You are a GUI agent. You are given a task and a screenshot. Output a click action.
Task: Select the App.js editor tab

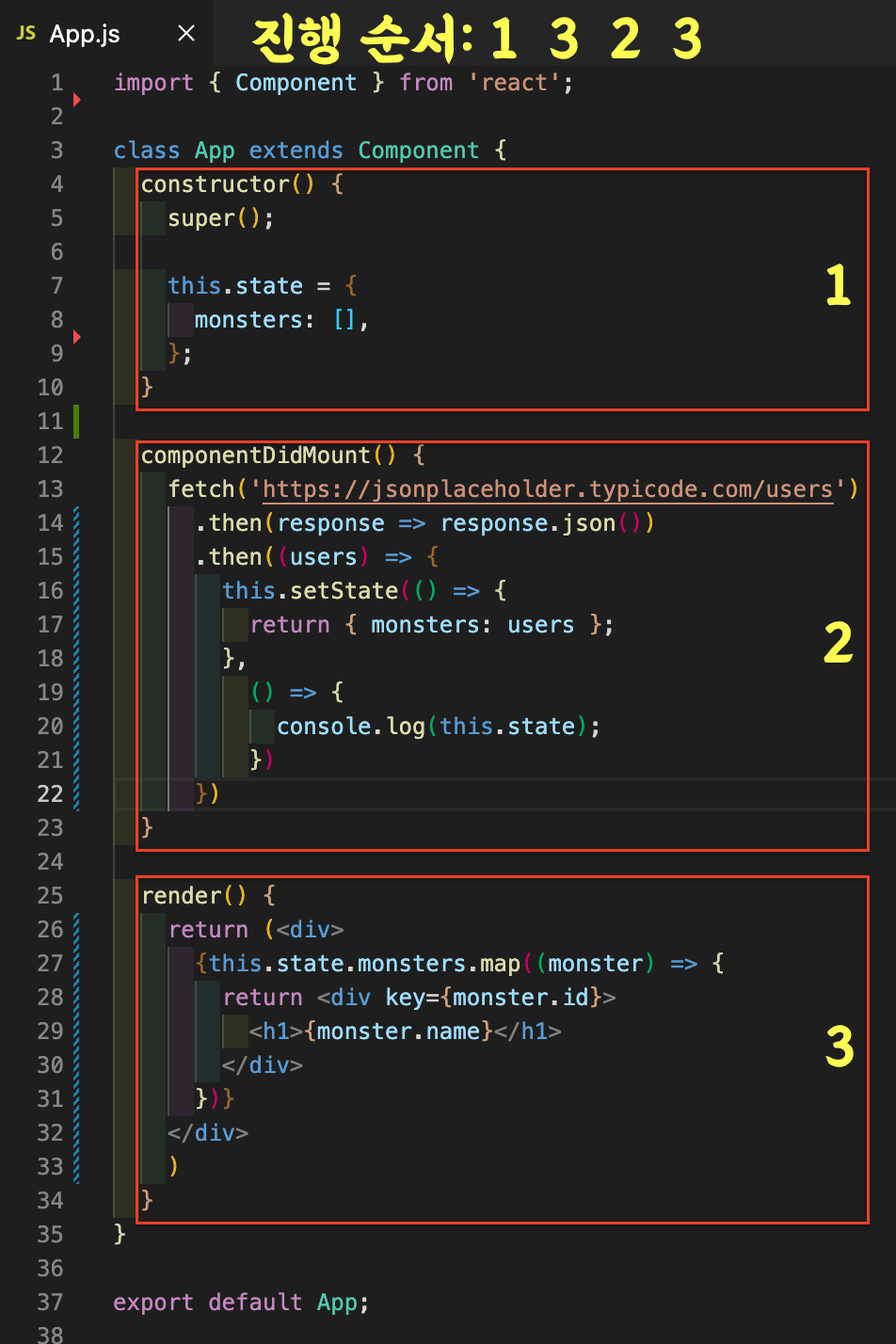105,34
